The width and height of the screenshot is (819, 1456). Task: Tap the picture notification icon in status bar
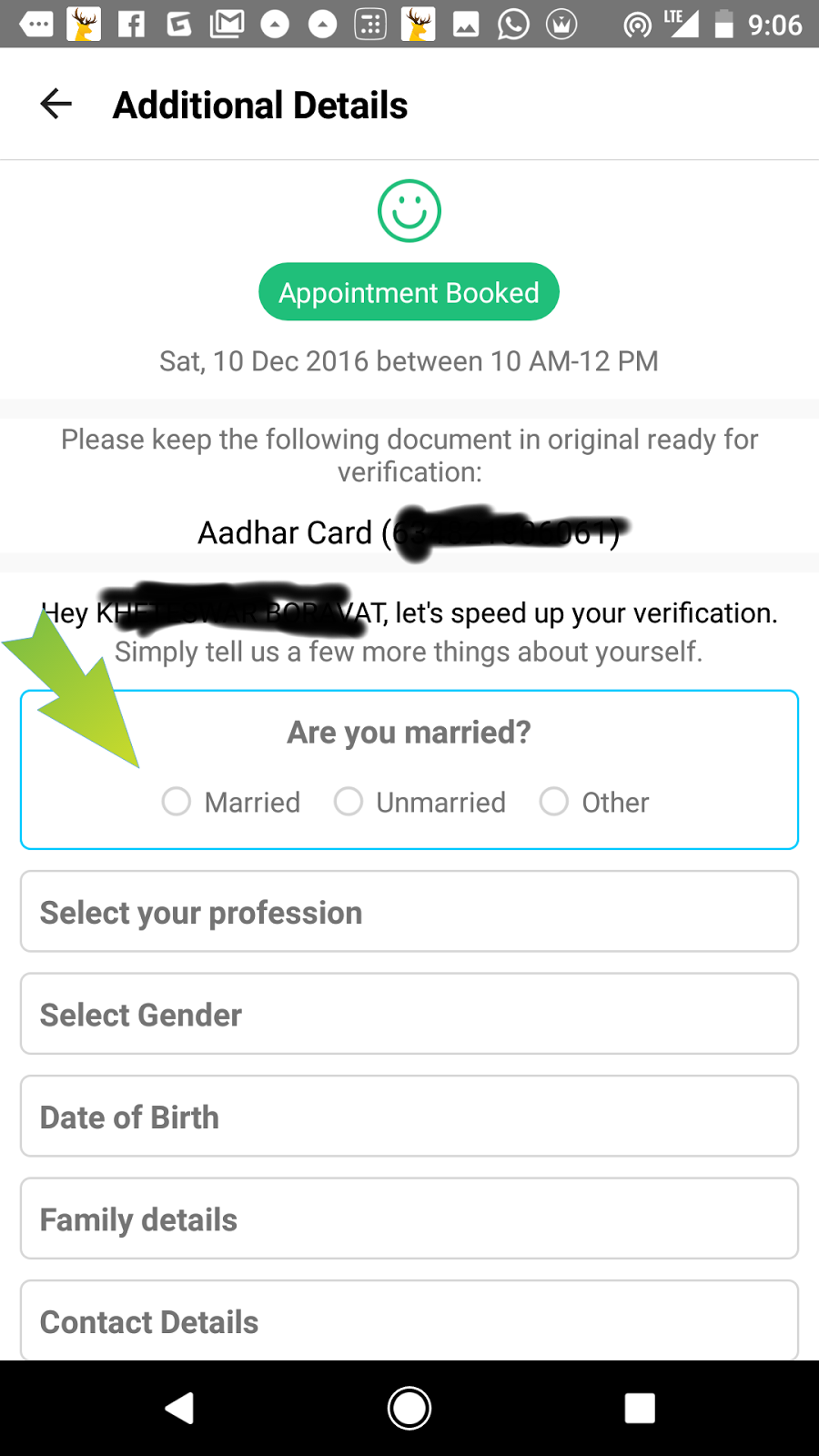click(x=466, y=25)
